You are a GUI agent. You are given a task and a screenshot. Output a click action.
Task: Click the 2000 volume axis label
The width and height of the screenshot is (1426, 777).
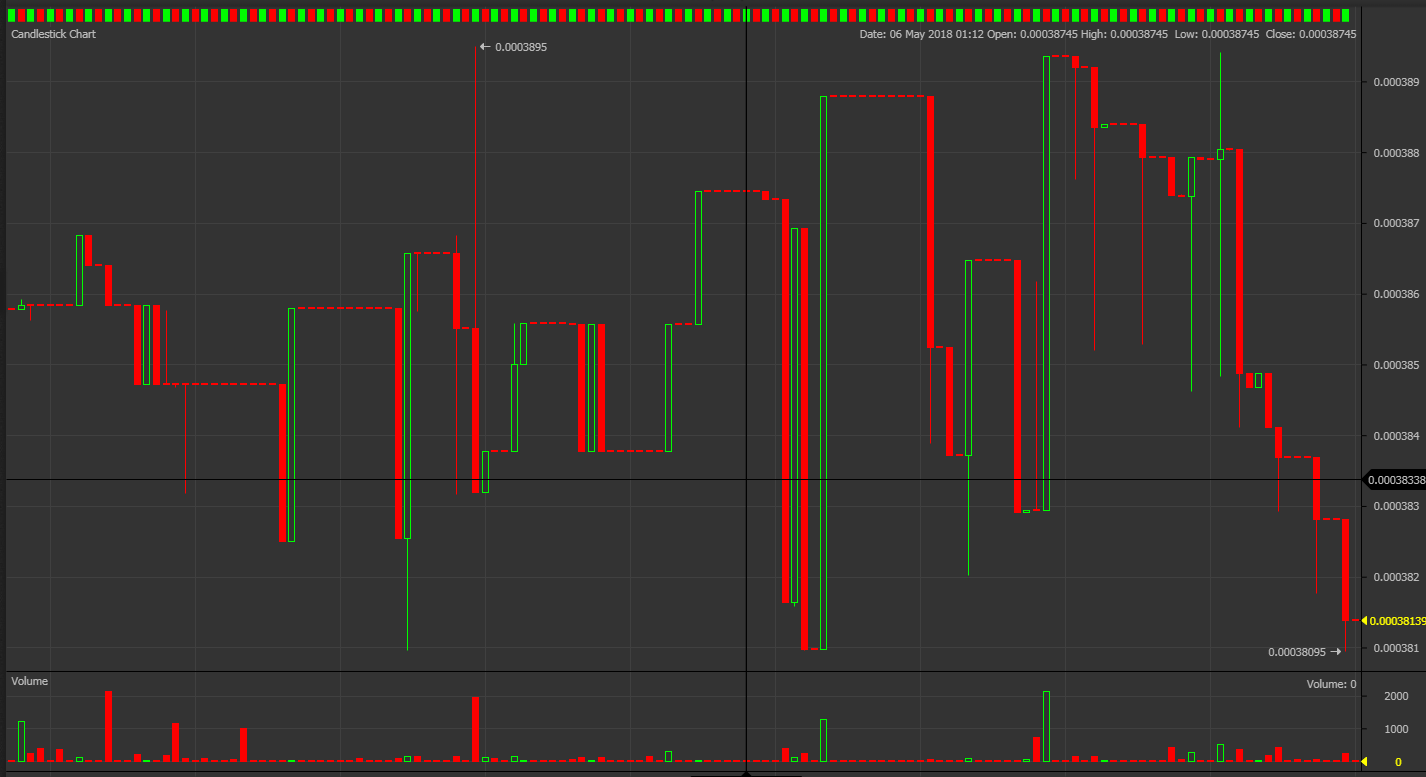tap(1397, 696)
